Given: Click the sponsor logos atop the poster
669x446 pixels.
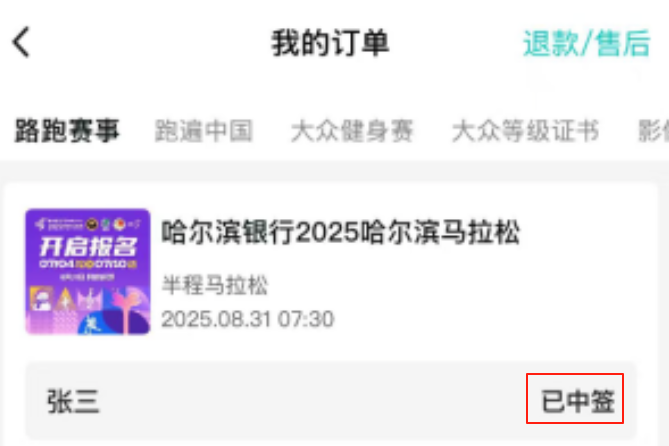Looking at the screenshot, I should point(88,224).
